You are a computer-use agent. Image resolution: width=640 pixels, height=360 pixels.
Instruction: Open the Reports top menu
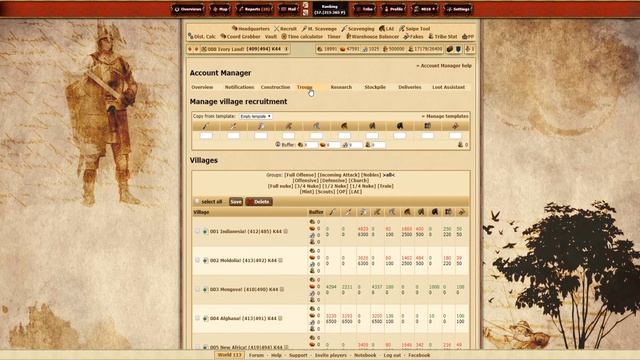[x=255, y=9]
